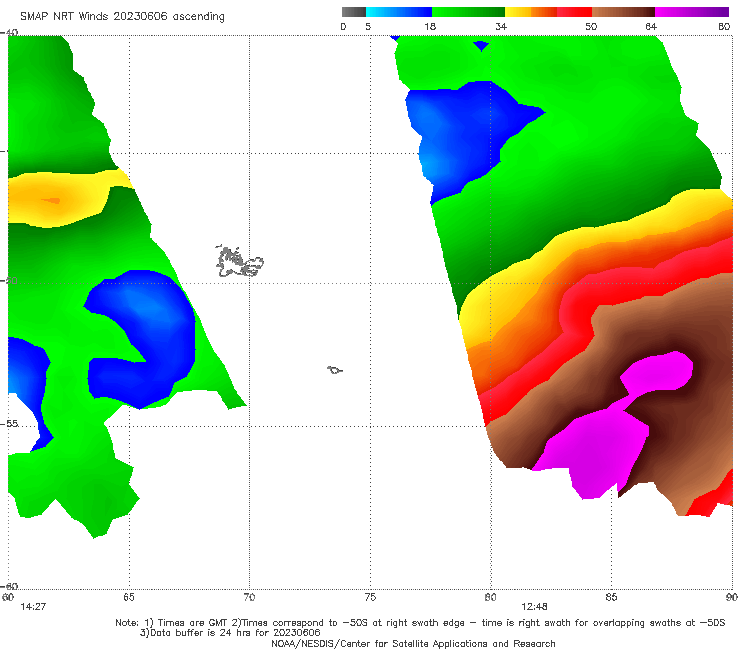Click the "75" longitude label
The image size is (740, 650).
pos(370,597)
